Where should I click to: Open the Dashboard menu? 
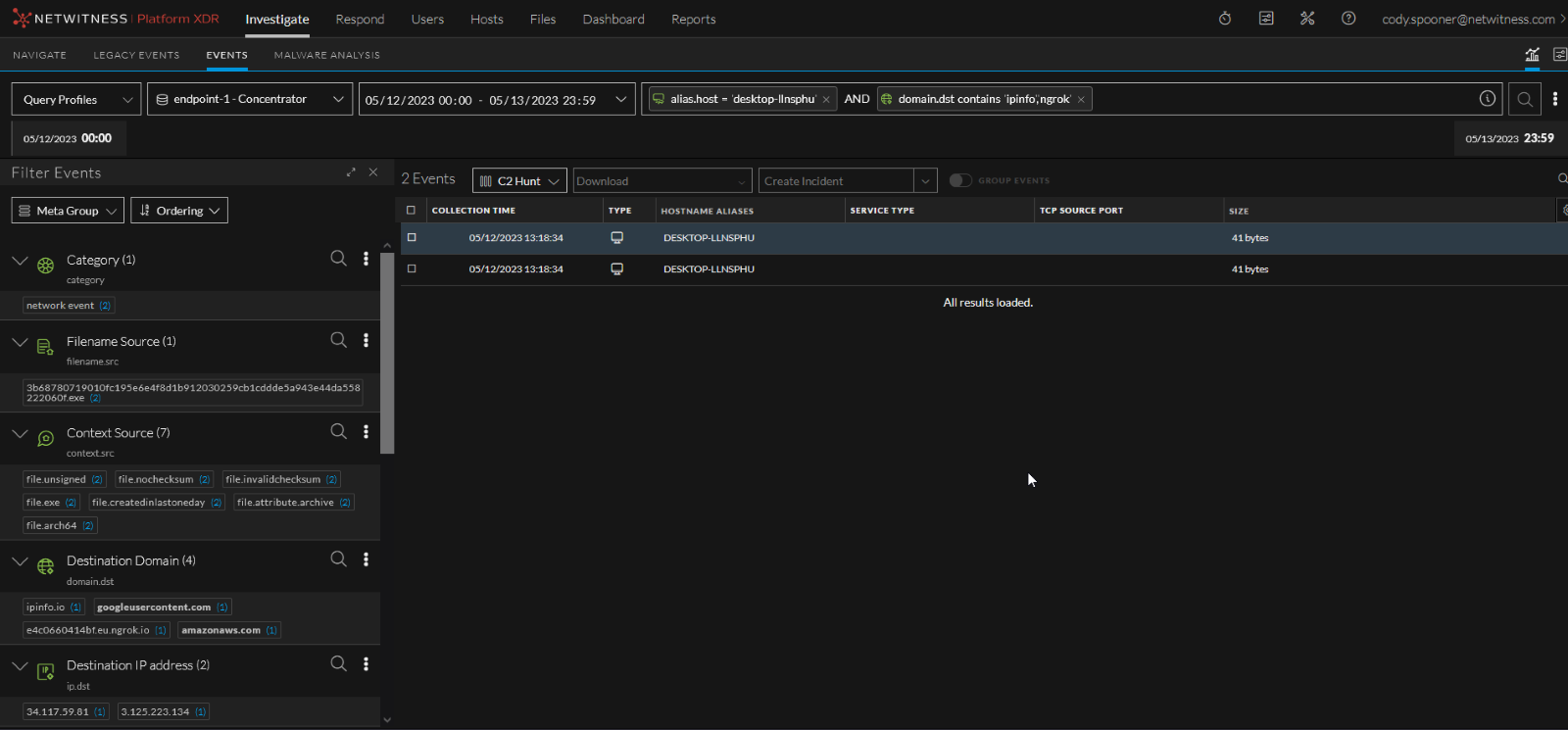(x=613, y=19)
